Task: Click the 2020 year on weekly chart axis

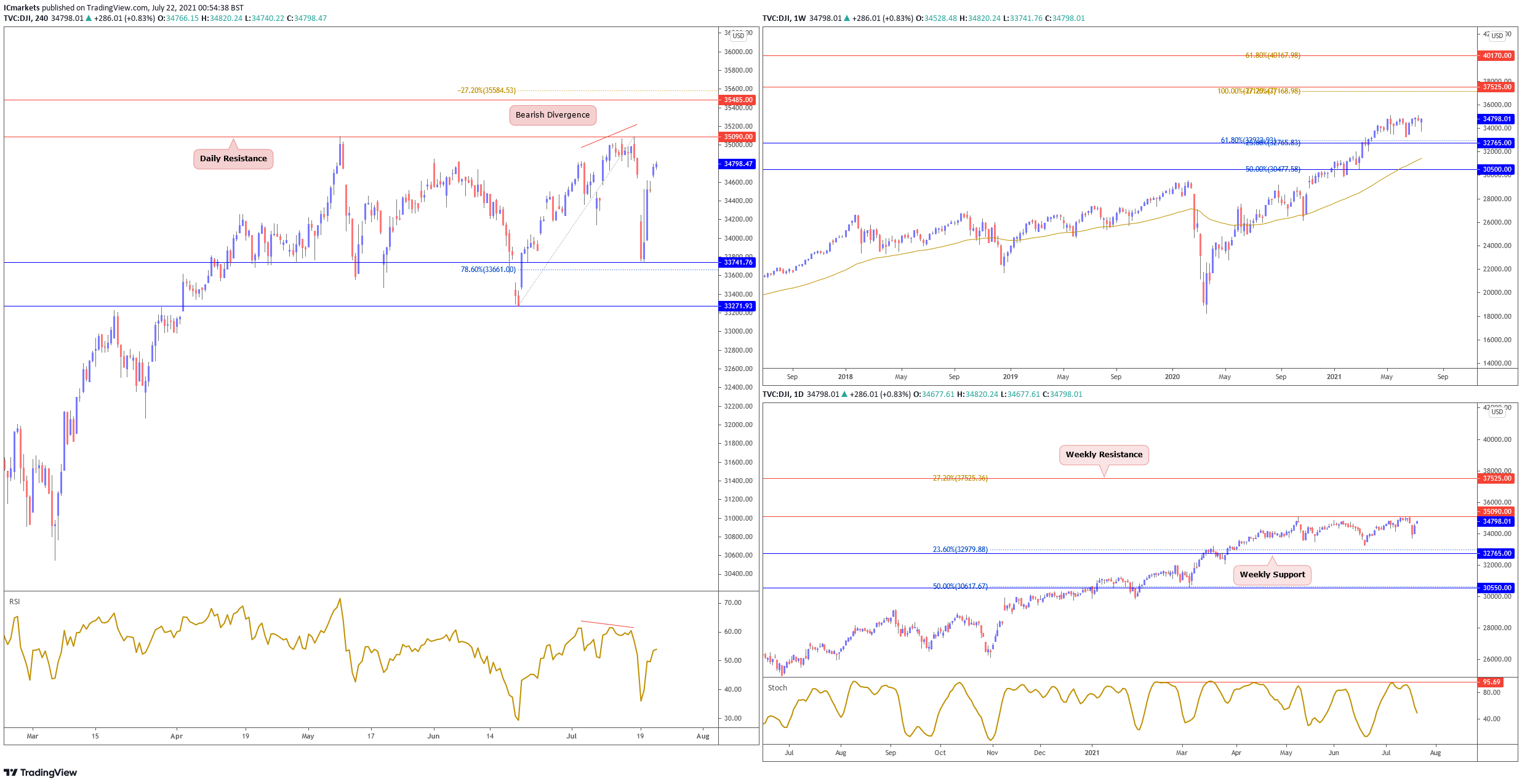Action: (1172, 377)
